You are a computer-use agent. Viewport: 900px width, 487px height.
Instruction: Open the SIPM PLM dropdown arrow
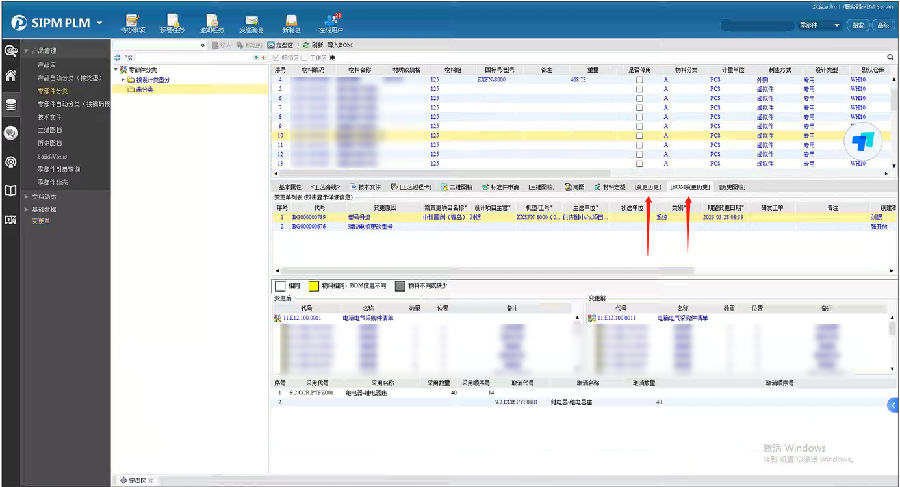(x=99, y=23)
